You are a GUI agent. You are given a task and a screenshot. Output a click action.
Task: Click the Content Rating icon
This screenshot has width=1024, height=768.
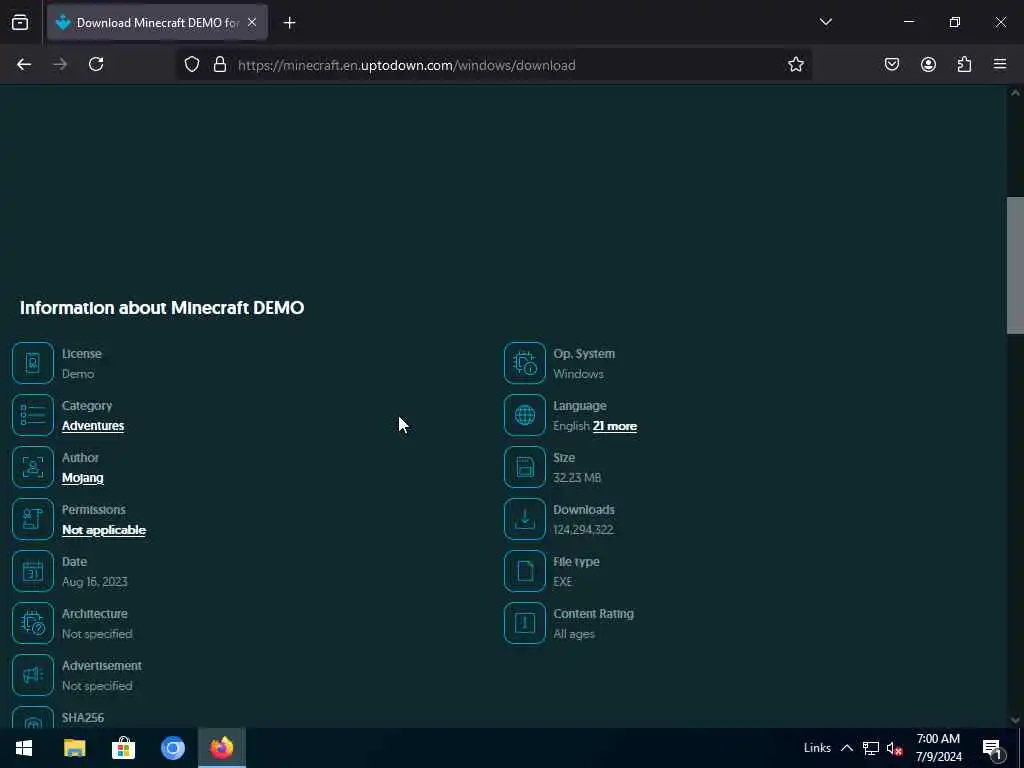click(524, 623)
